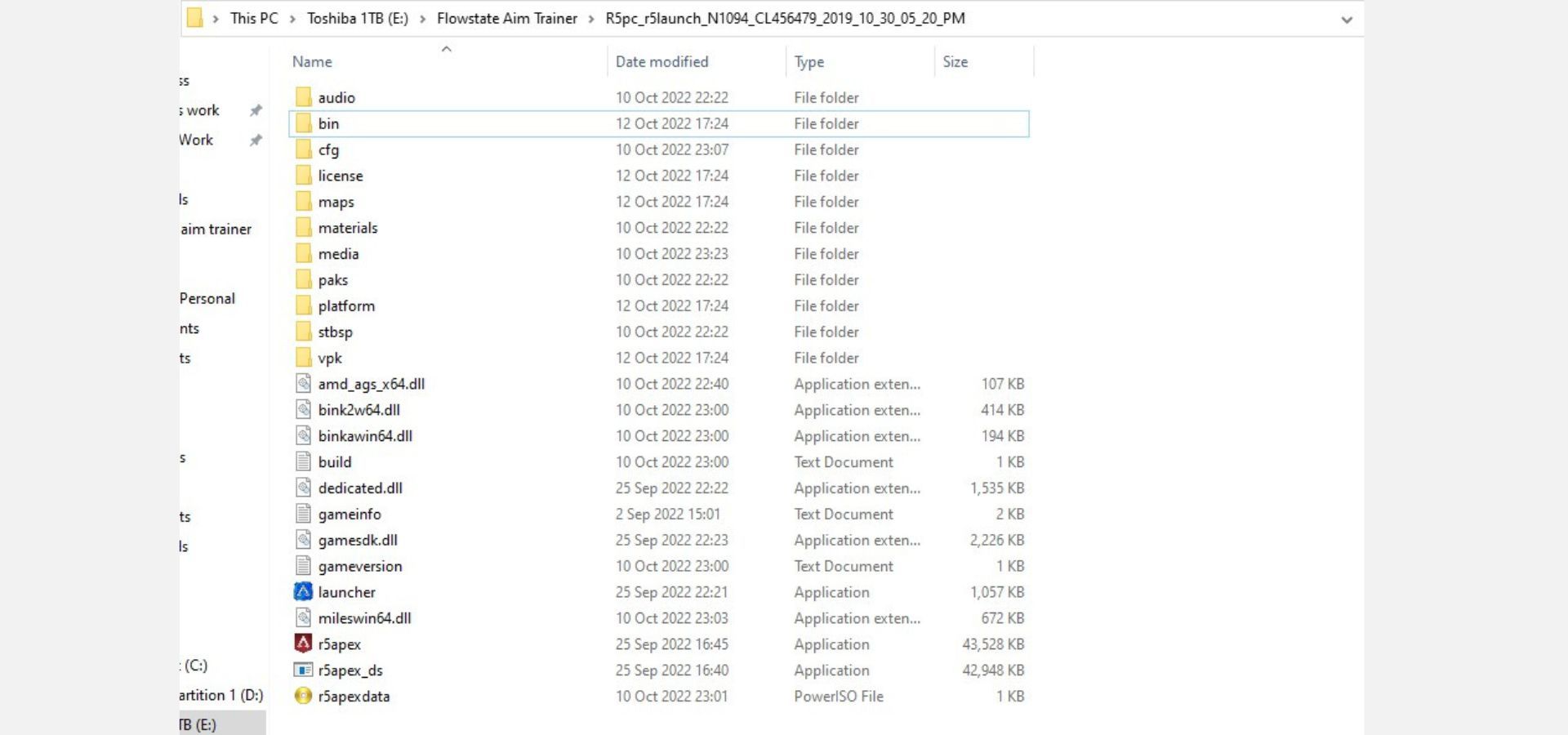Select the r5apex application icon
Viewport: 1568px width, 735px height.
click(303, 644)
